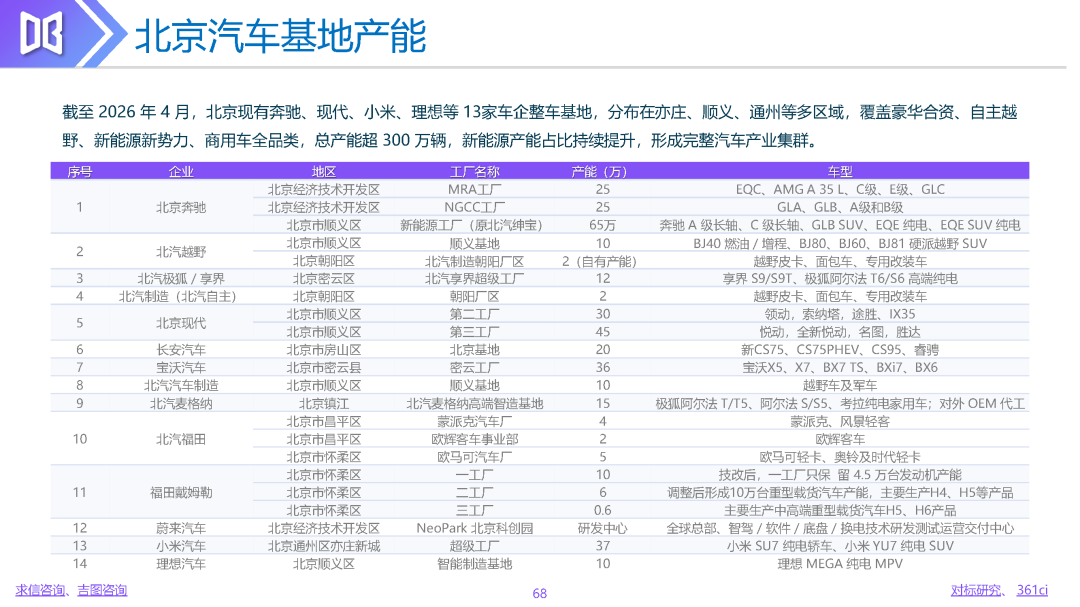Image resolution: width=1080 pixels, height=607 pixels.
Task: Click the 北京通州区亦庄新城 cell
Action: [x=324, y=546]
